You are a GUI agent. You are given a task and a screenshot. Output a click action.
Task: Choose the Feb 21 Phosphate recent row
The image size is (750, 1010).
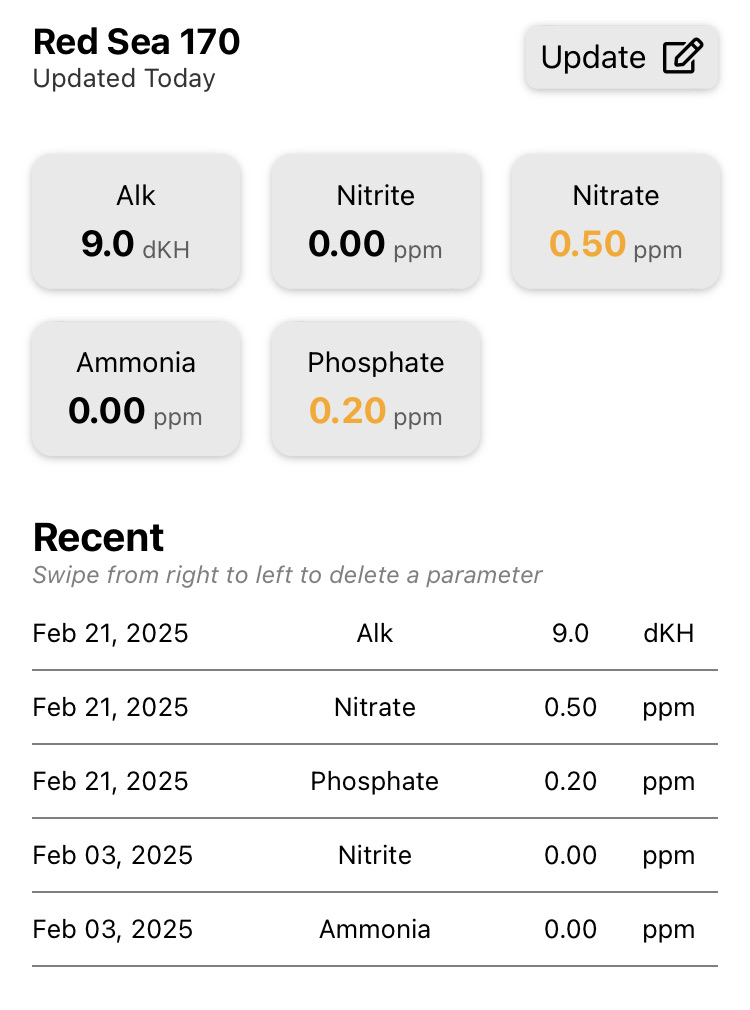(x=375, y=781)
